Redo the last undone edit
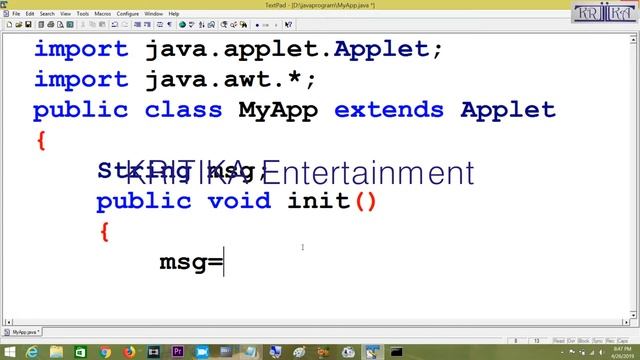Screen dimensions: 640x360 [x=125, y=24]
